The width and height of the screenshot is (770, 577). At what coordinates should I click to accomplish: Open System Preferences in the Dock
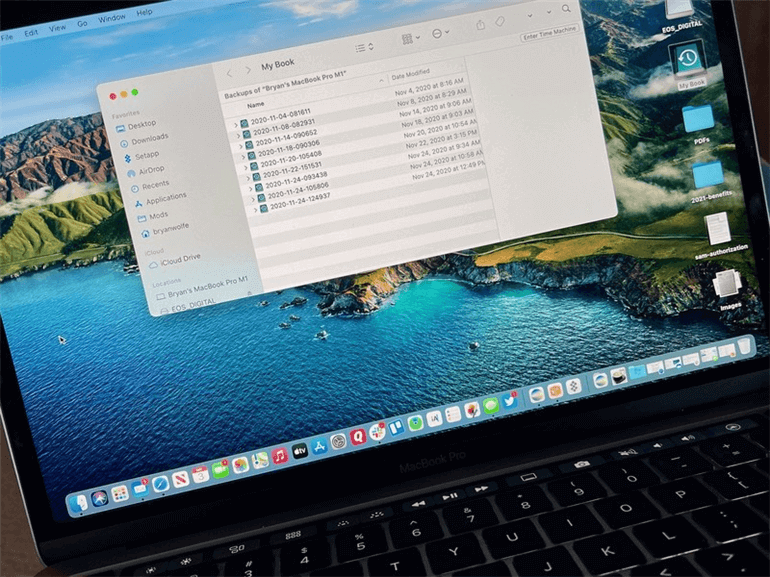pyautogui.click(x=338, y=441)
